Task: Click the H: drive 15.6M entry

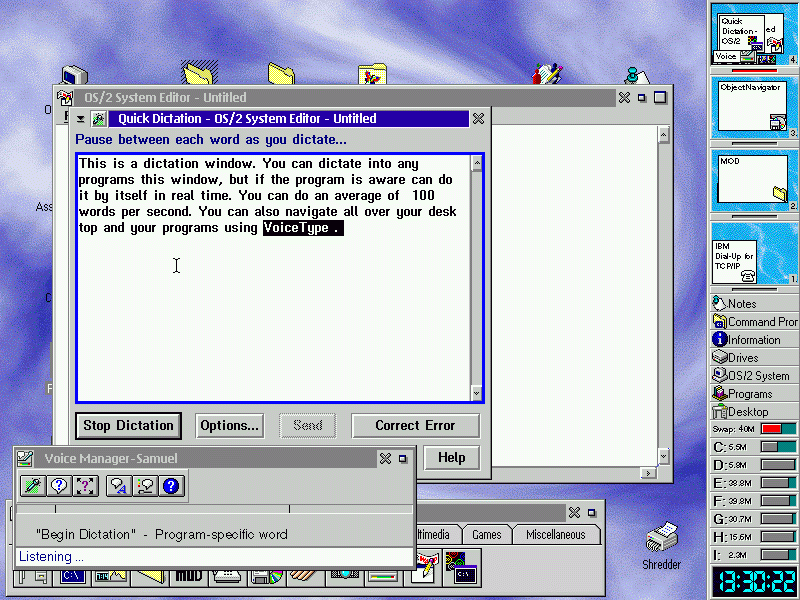Action: 754,537
